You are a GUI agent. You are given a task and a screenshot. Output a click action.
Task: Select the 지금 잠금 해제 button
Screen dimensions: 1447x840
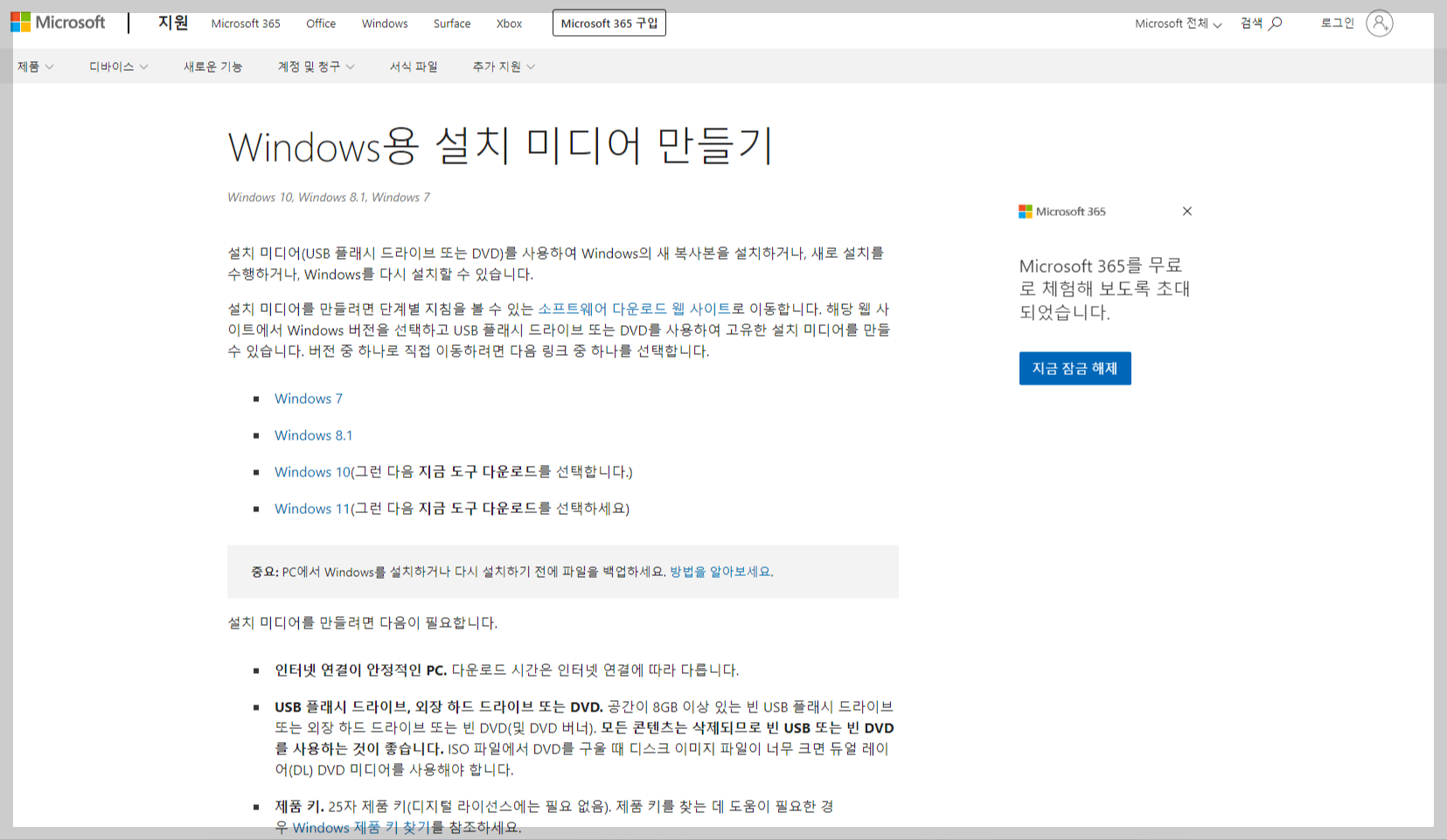[1075, 369]
